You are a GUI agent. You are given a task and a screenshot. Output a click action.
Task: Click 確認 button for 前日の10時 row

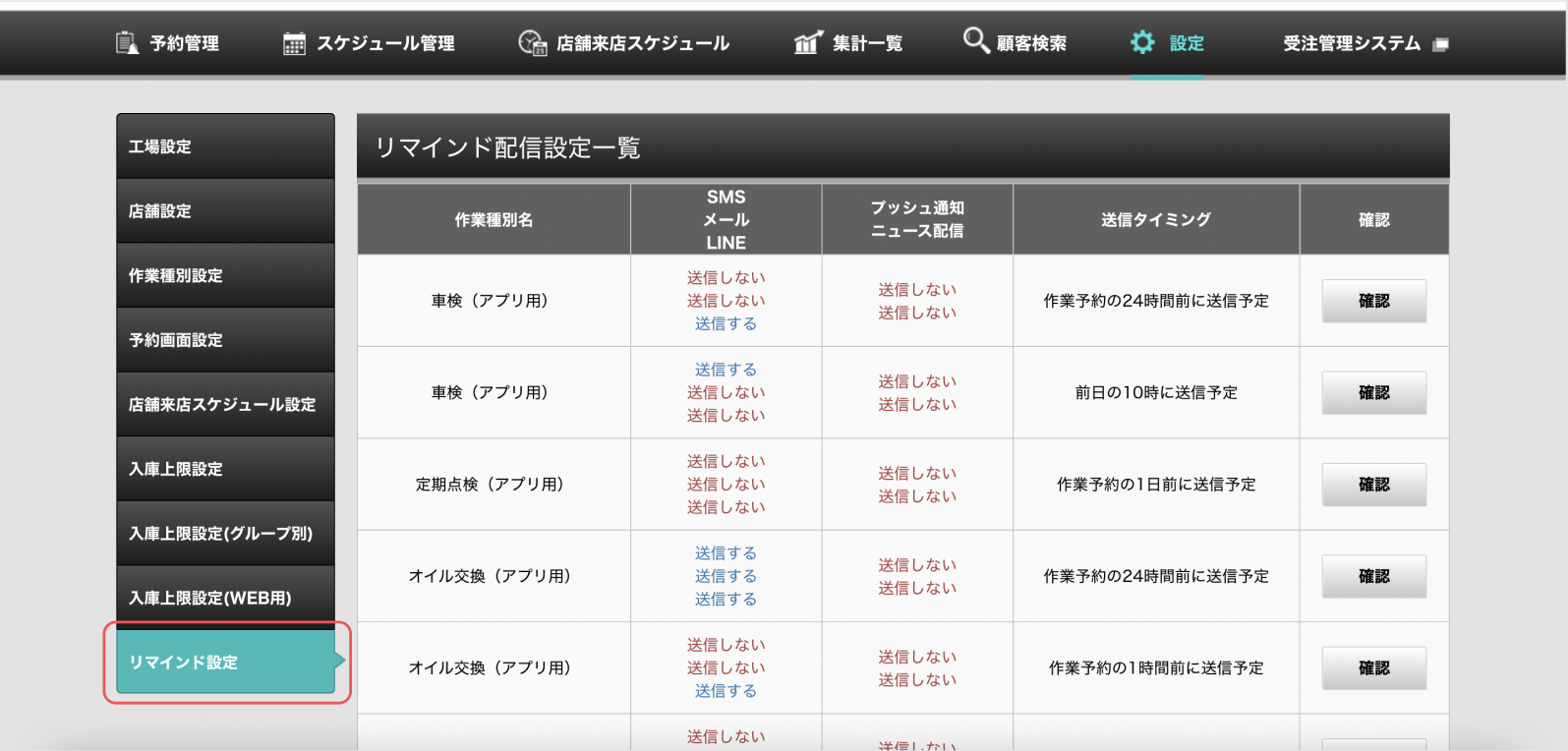(x=1373, y=392)
